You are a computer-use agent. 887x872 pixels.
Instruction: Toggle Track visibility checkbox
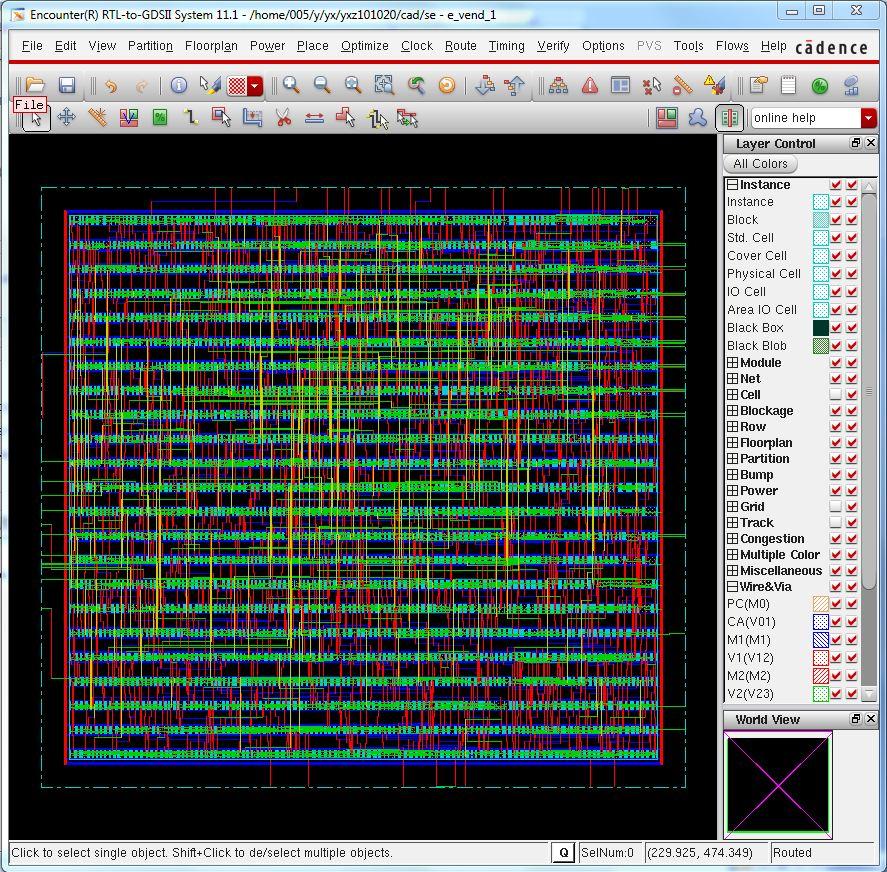tap(836, 523)
